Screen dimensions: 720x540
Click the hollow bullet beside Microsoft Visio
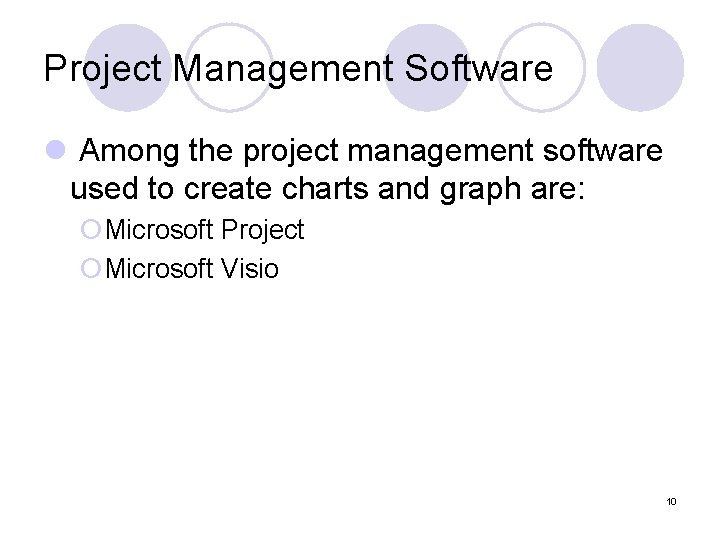click(91, 269)
